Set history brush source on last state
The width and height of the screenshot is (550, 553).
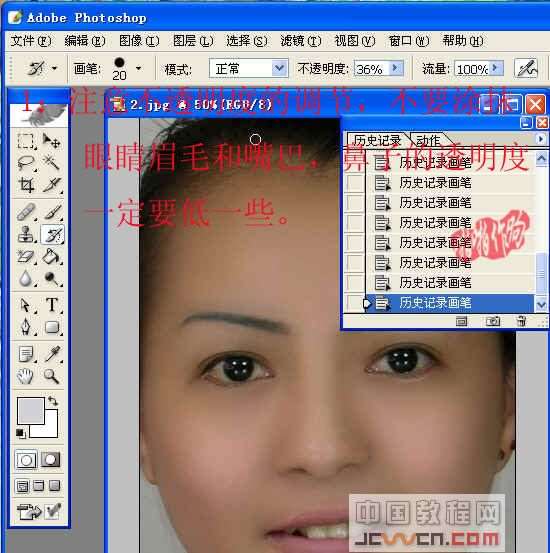click(x=354, y=303)
